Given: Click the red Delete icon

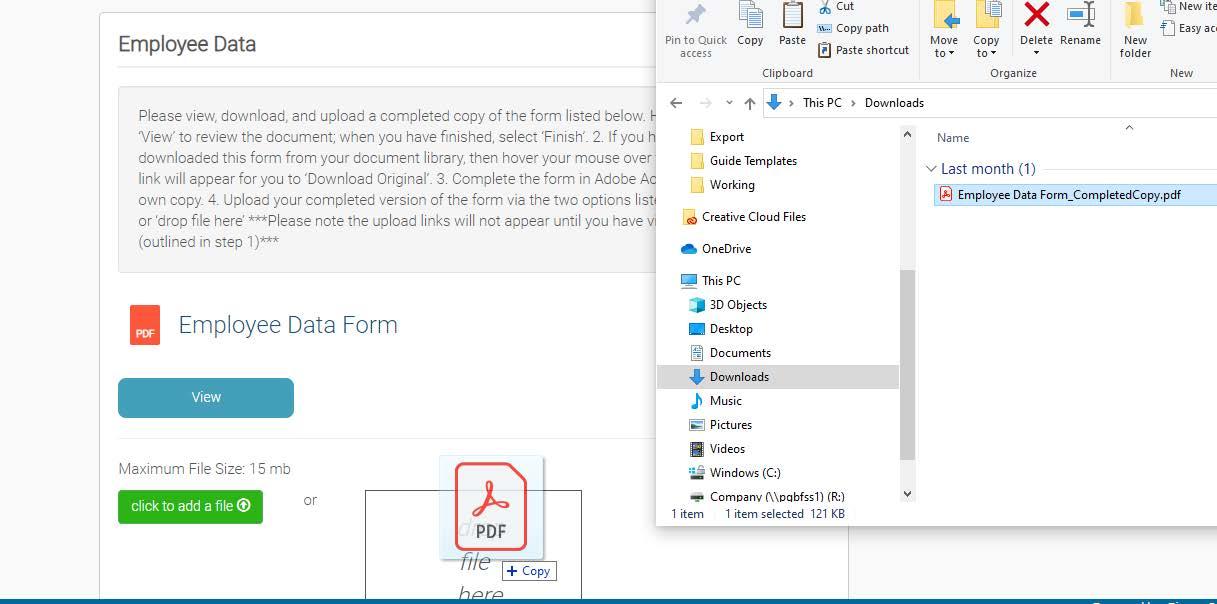Looking at the screenshot, I should pyautogui.click(x=1036, y=14).
